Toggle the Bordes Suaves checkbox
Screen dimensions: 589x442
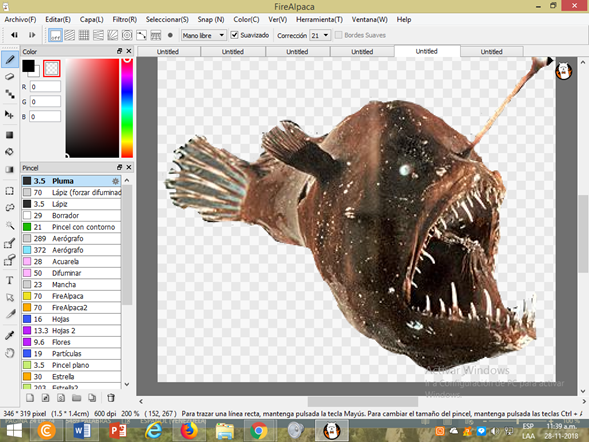point(338,35)
